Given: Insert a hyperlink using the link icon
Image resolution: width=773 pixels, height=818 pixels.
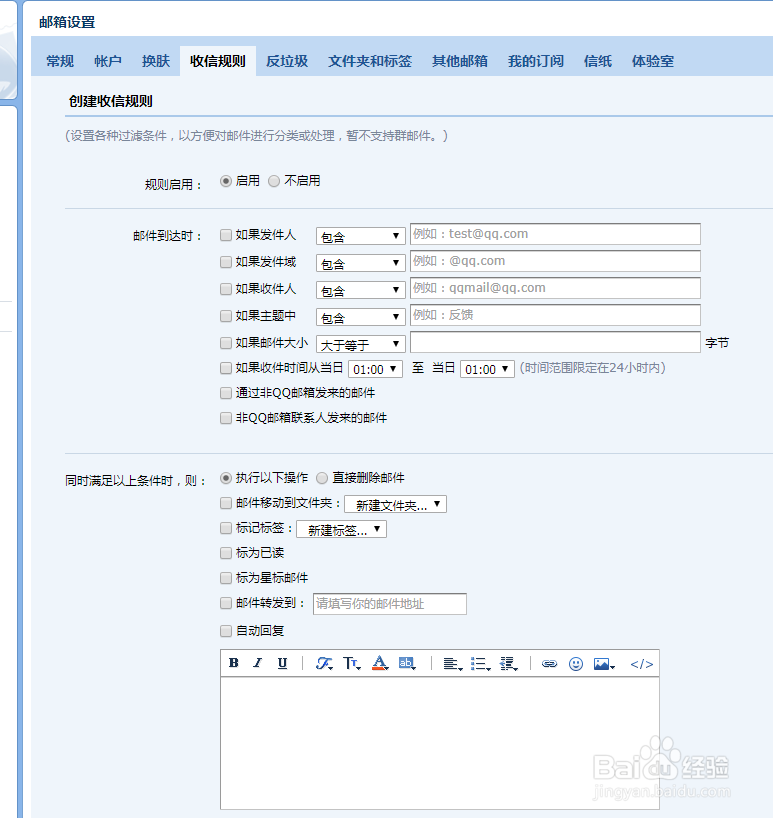Looking at the screenshot, I should pos(549,664).
